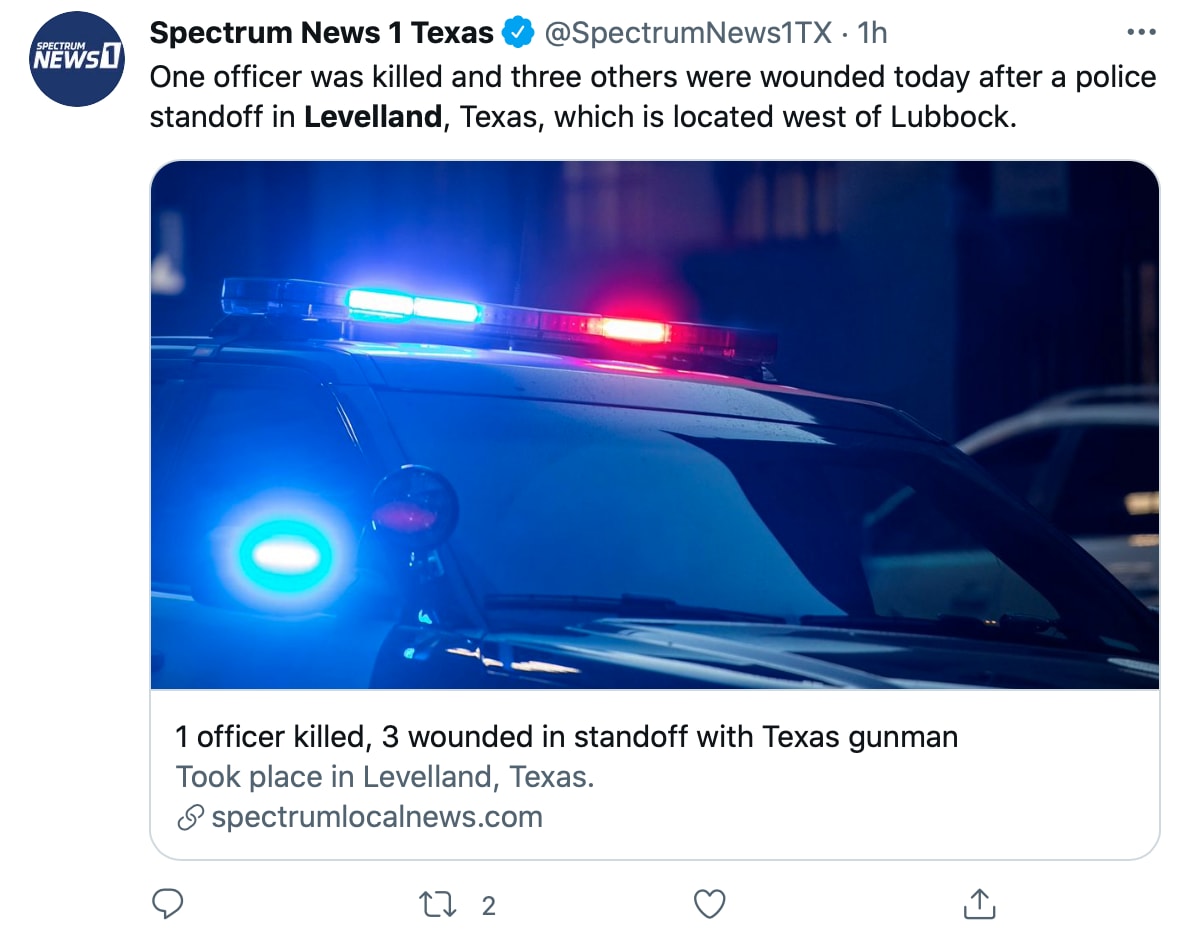Click the retweet count number 2
Viewport: 1188px width, 938px height.
tap(488, 906)
